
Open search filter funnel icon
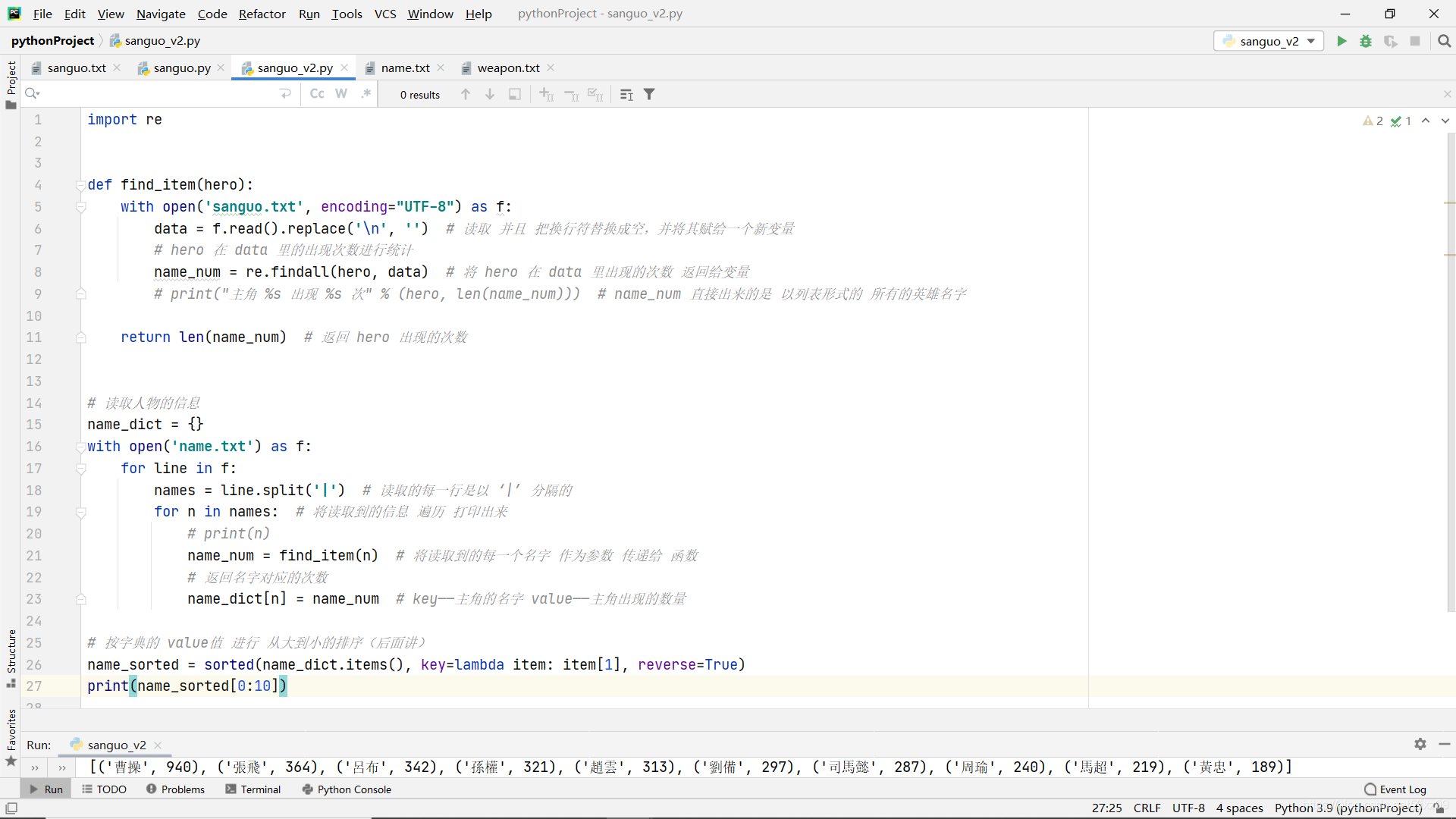pyautogui.click(x=649, y=94)
